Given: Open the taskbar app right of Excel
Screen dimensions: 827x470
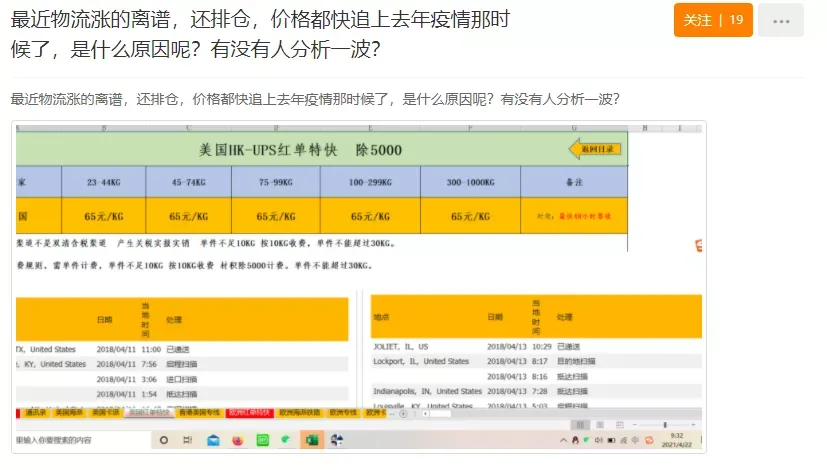Looking at the screenshot, I should click(x=336, y=440).
